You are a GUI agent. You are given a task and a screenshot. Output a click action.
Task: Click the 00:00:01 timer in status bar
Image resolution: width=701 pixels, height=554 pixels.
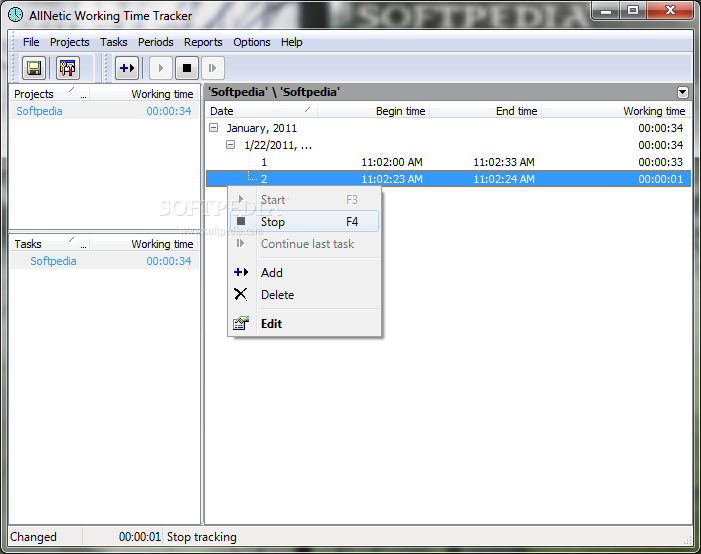[x=139, y=537]
